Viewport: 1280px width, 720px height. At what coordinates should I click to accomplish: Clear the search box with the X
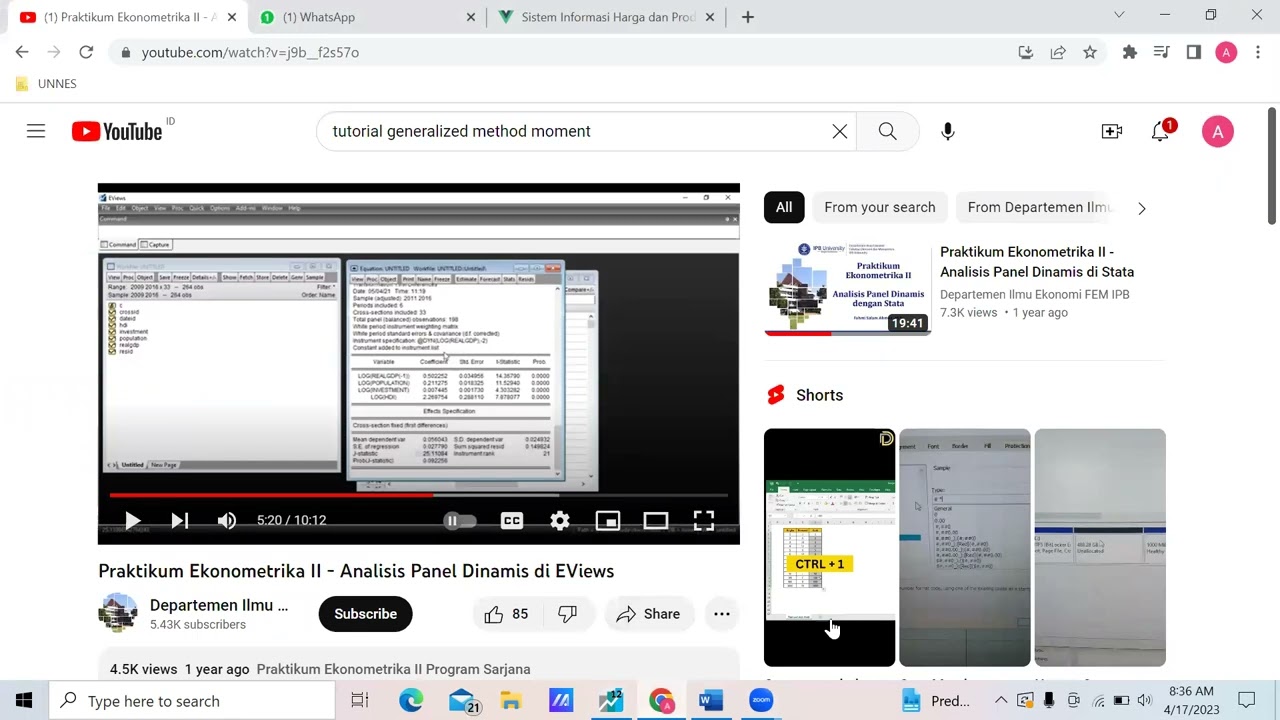click(840, 131)
